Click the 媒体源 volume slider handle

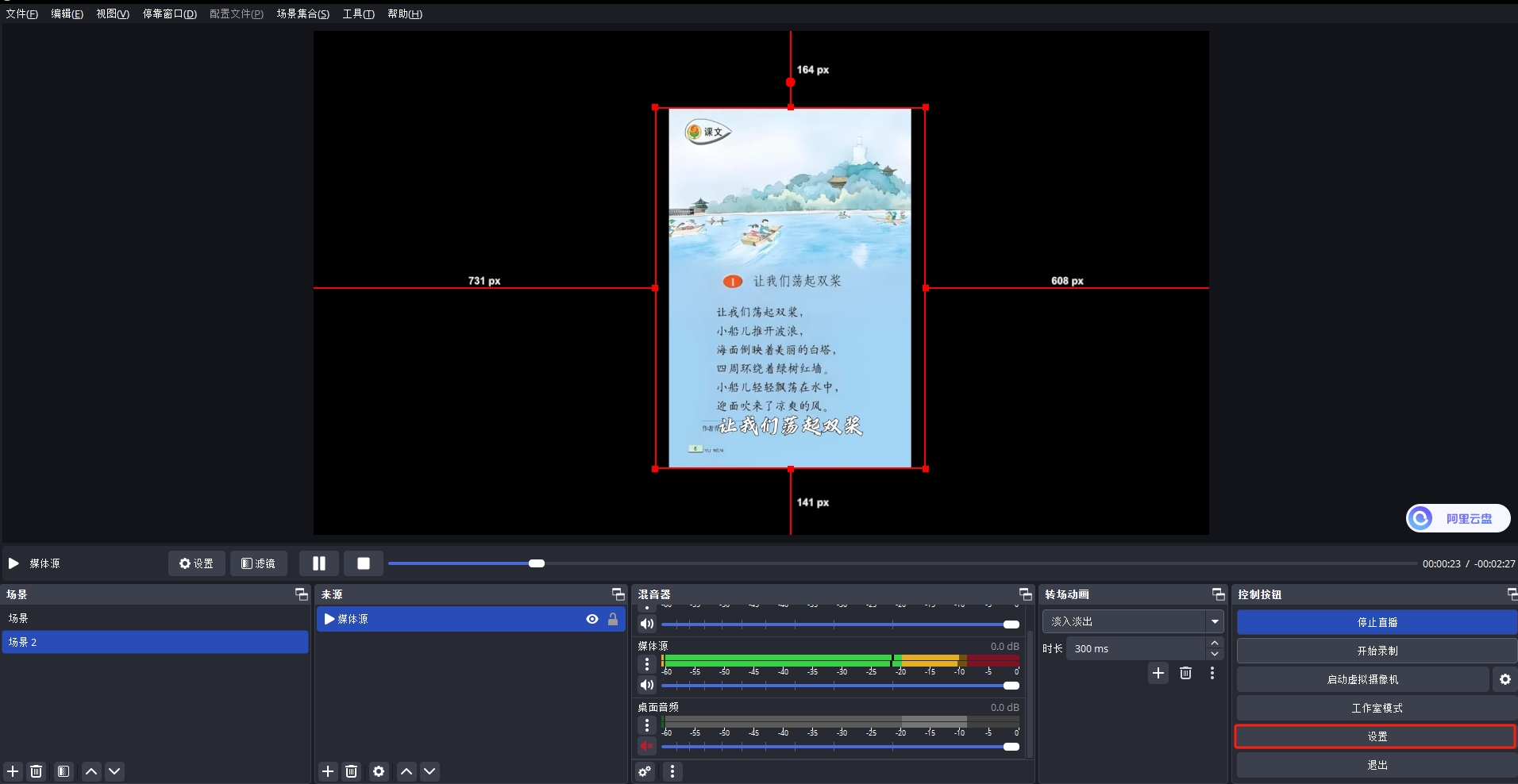point(1011,685)
